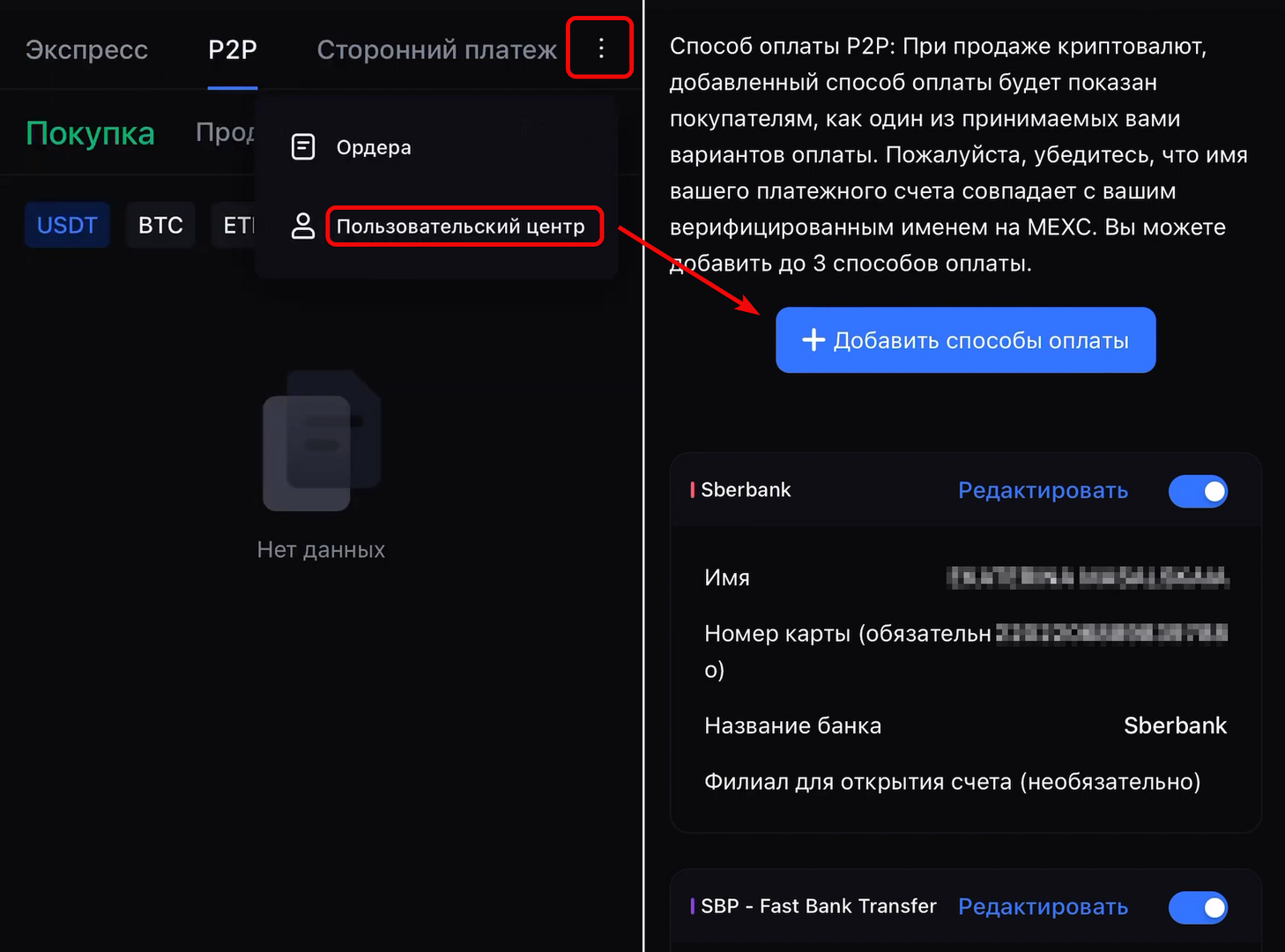Switch to the 'Экспресс' tab
The height and width of the screenshot is (952, 1285).
(86, 50)
